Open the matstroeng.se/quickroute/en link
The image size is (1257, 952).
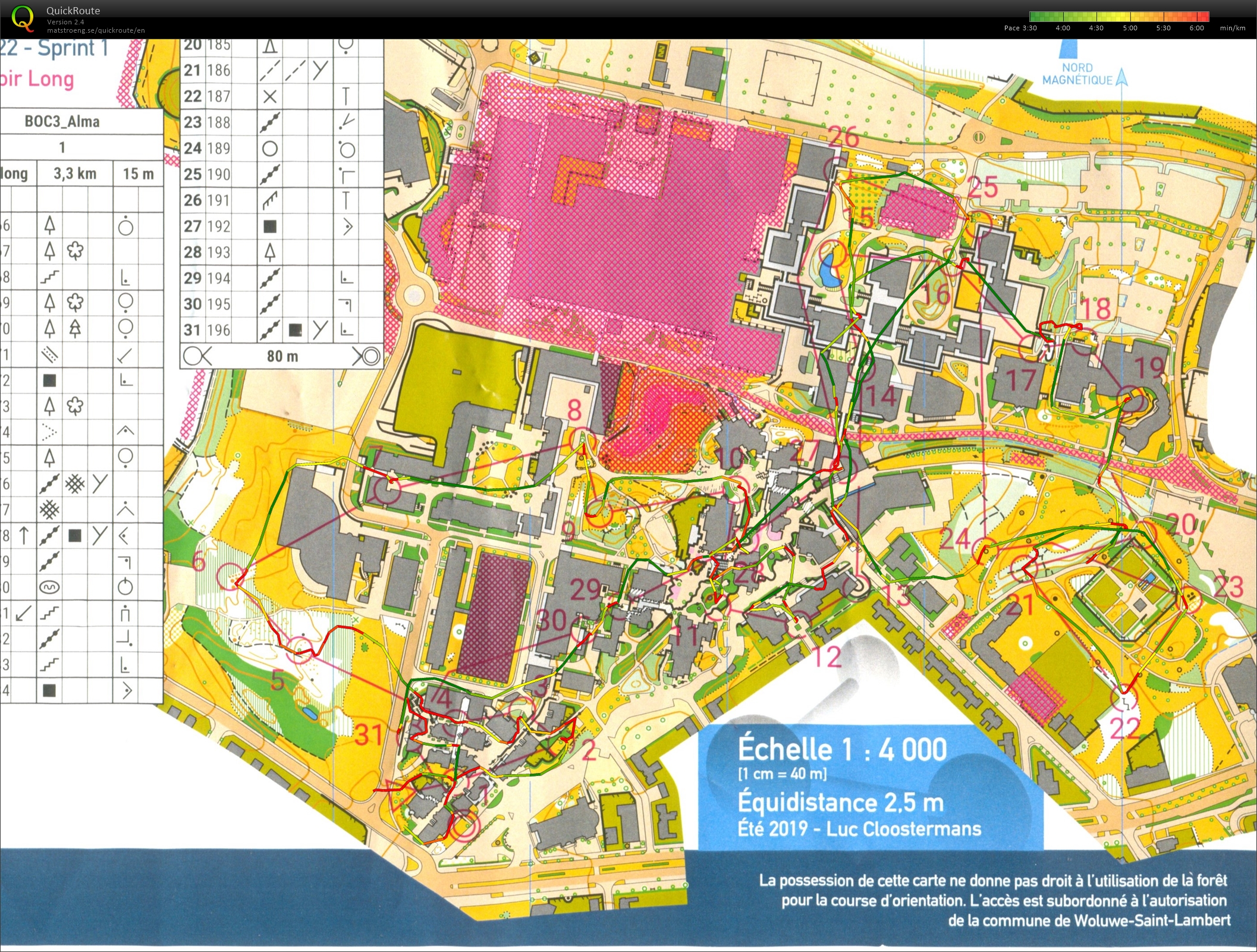tap(96, 30)
